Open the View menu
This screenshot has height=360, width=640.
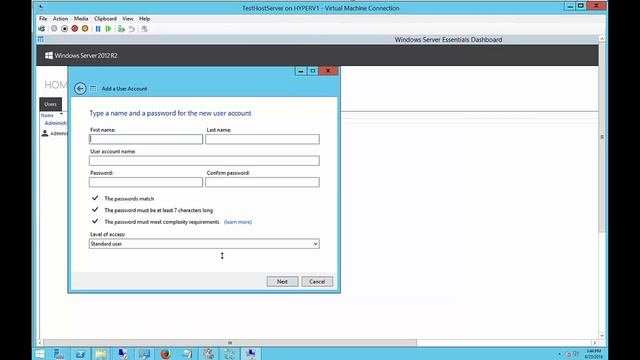pos(128,19)
